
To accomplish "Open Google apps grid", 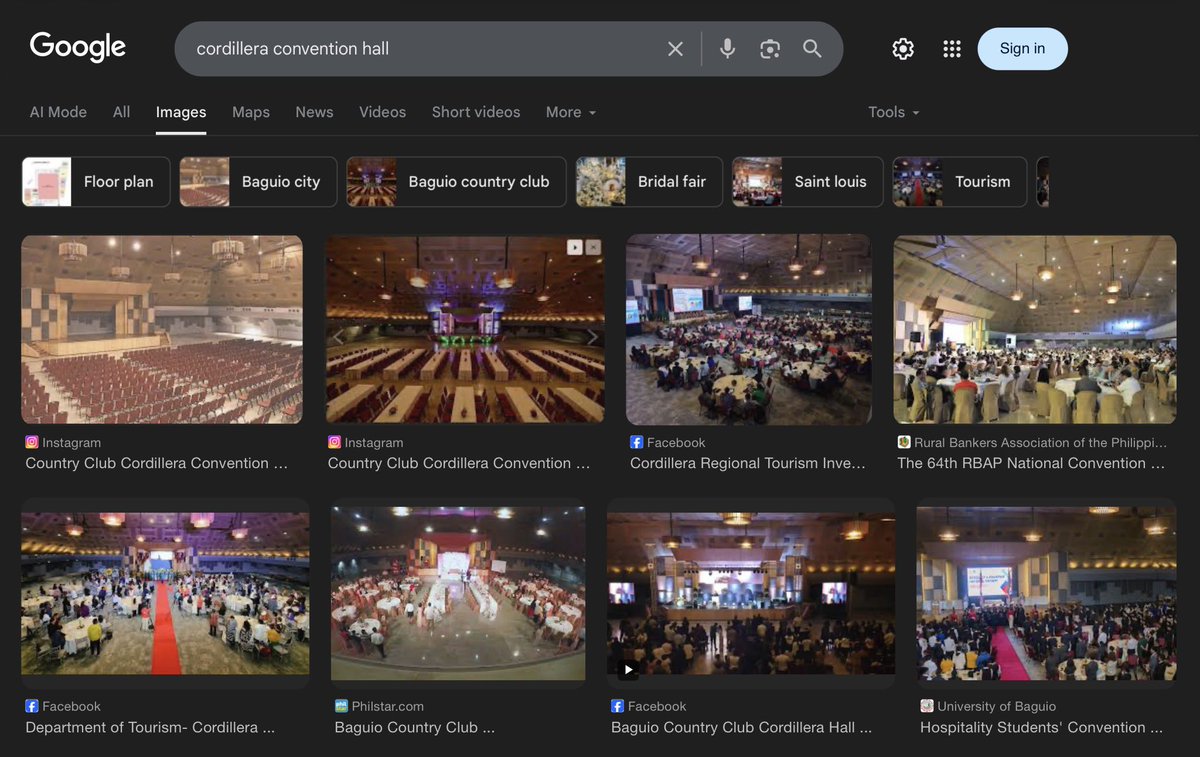I will point(952,49).
